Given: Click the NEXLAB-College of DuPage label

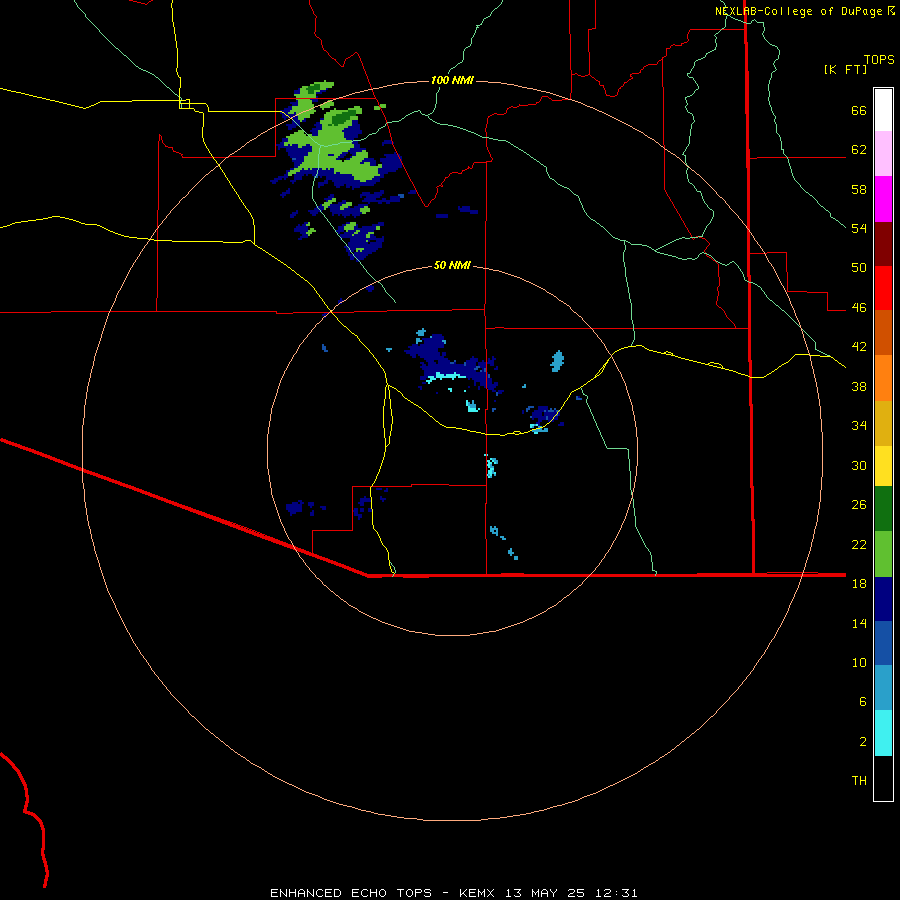Looking at the screenshot, I should 801,11.
